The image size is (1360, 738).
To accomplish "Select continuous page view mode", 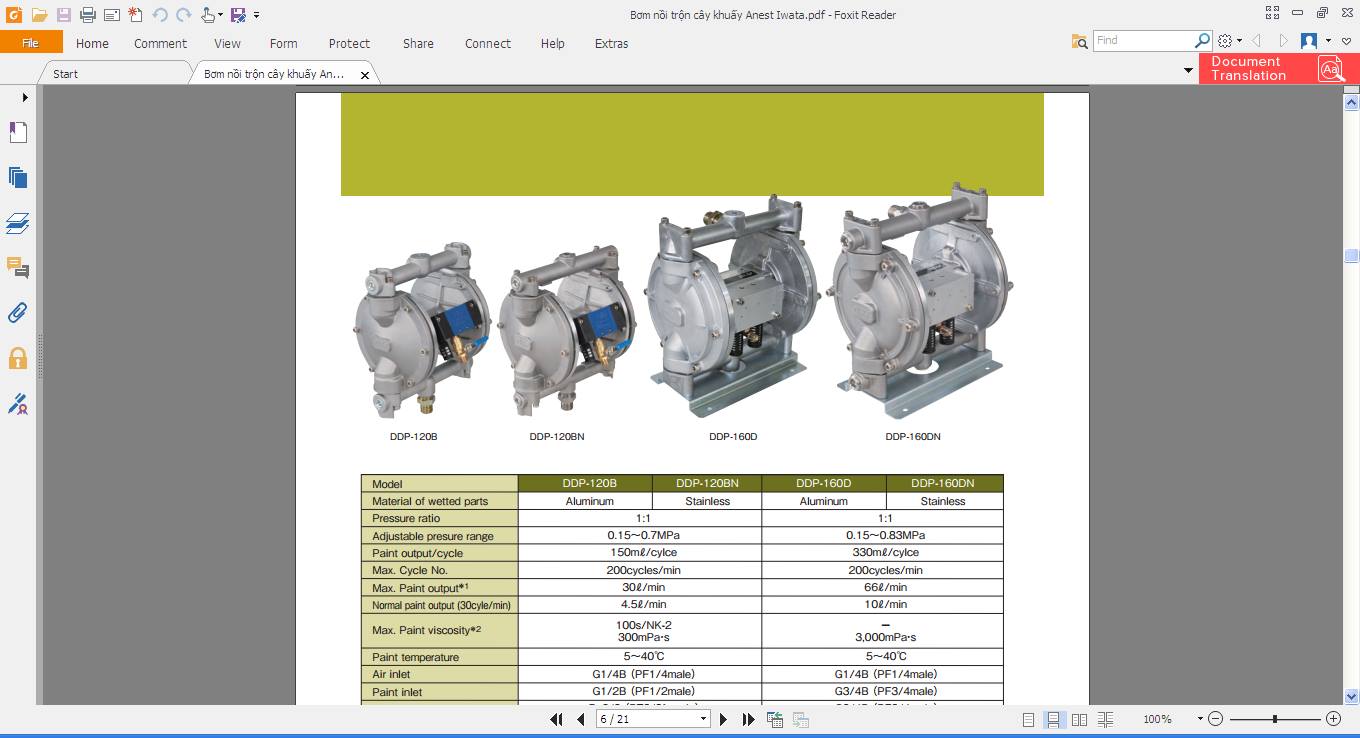I will [x=1053, y=719].
